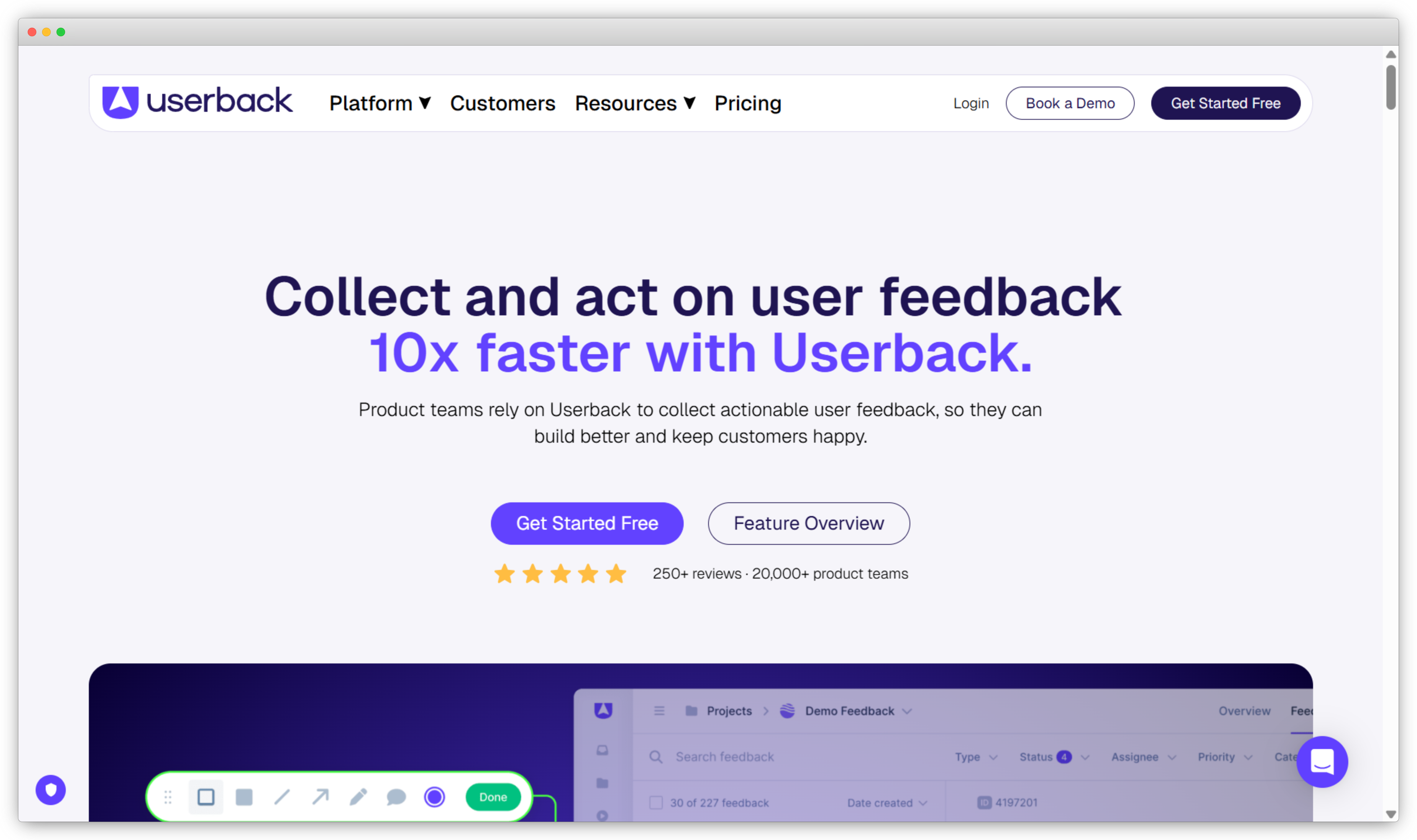Viewport: 1417px width, 840px height.
Task: Click the privacy shield icon
Action: tap(51, 790)
